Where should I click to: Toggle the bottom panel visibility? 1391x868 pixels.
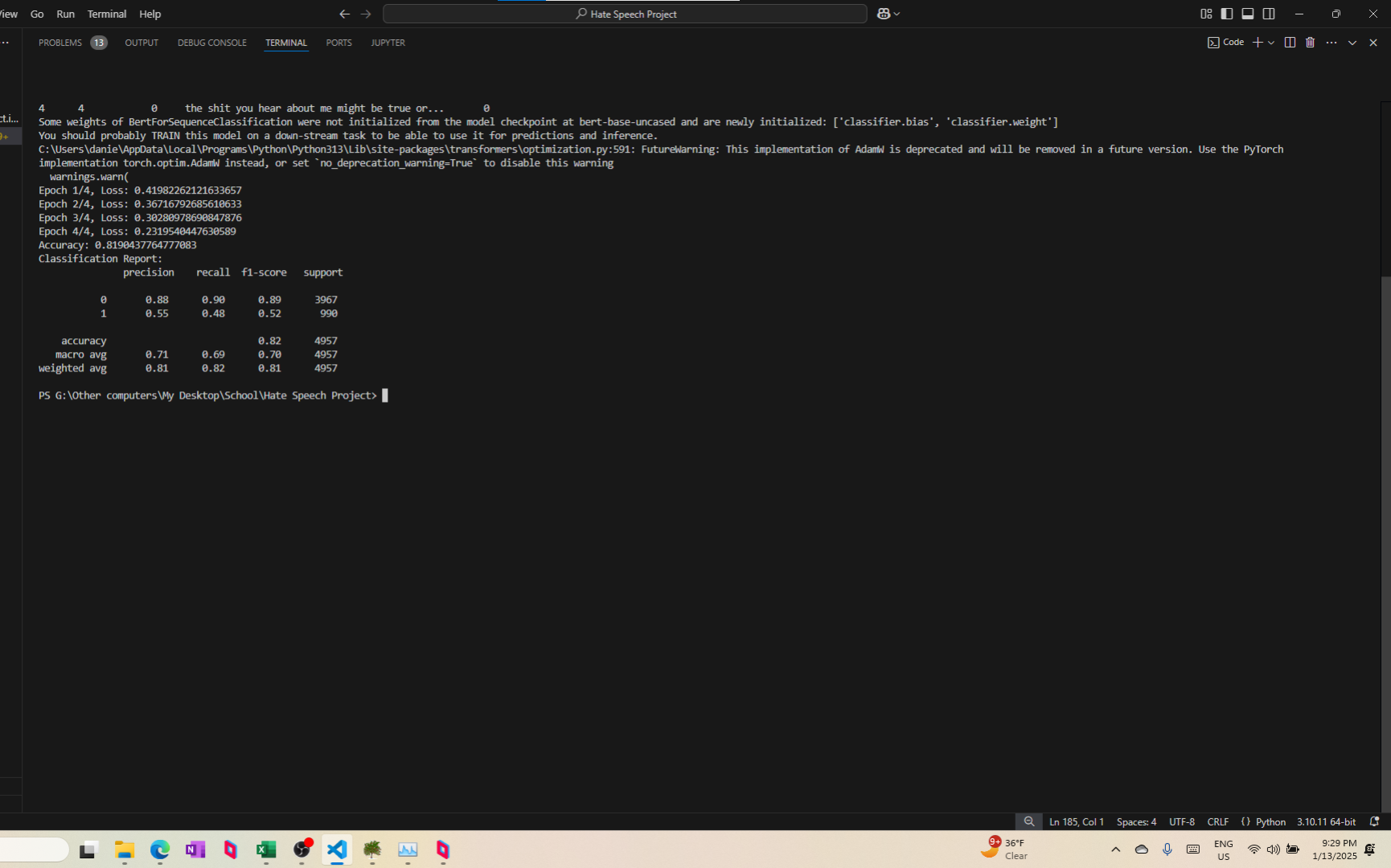point(1248,14)
